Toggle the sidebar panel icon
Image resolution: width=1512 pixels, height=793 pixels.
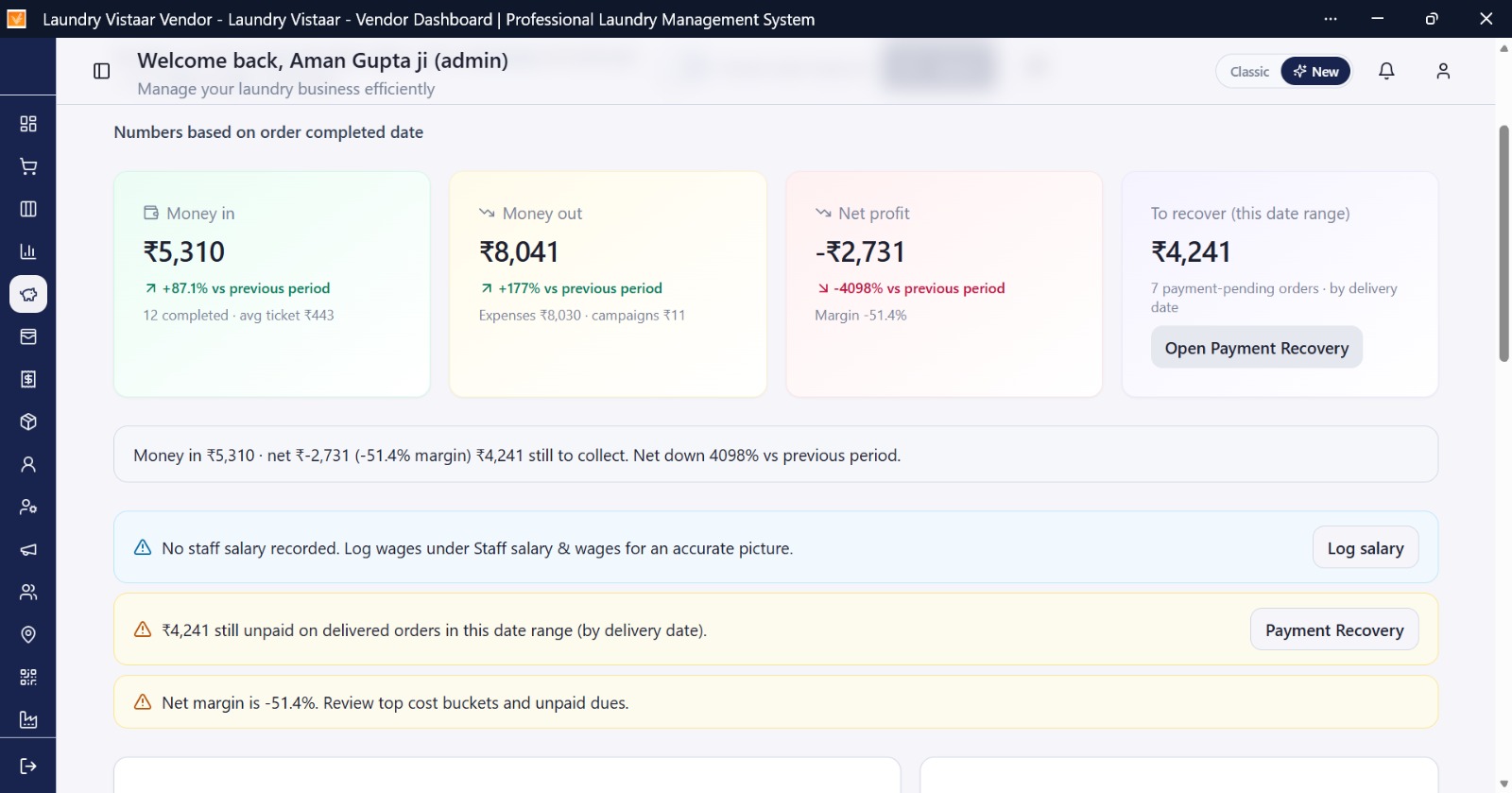(102, 71)
